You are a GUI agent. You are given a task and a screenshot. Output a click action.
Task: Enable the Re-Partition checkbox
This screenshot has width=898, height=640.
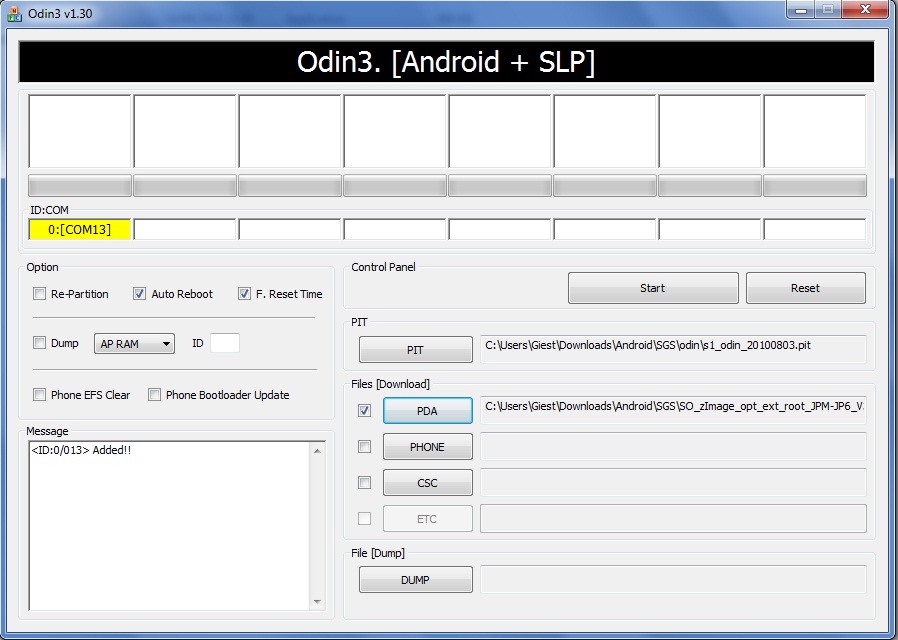coord(40,294)
